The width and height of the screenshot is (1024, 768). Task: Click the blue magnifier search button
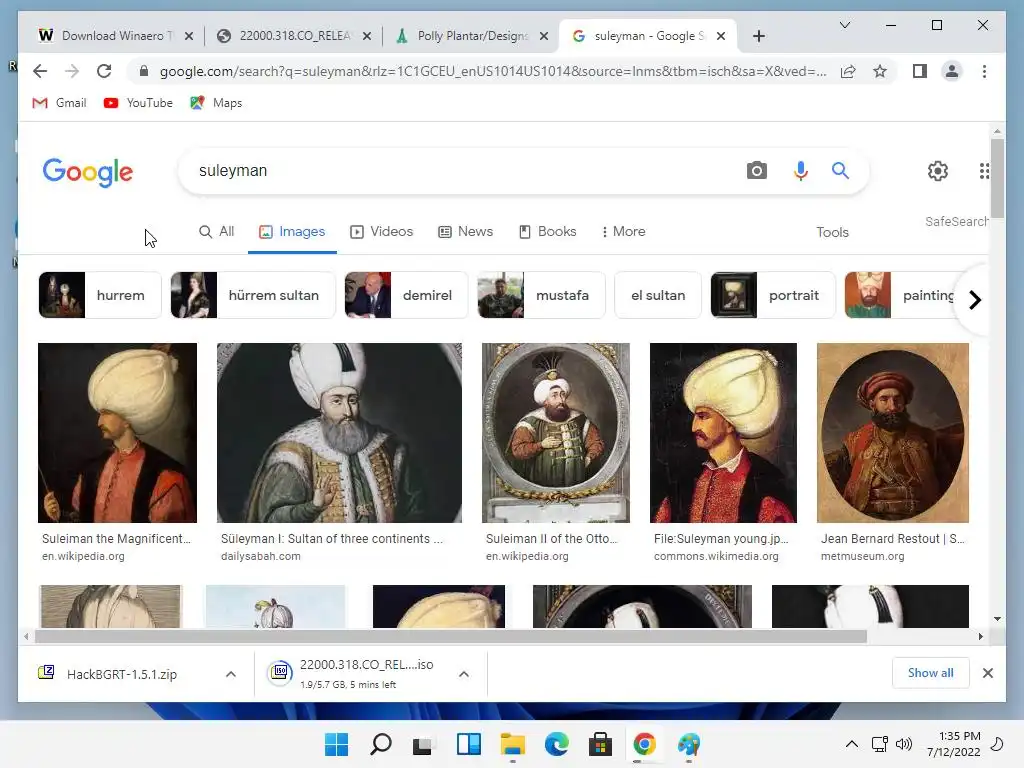click(840, 170)
